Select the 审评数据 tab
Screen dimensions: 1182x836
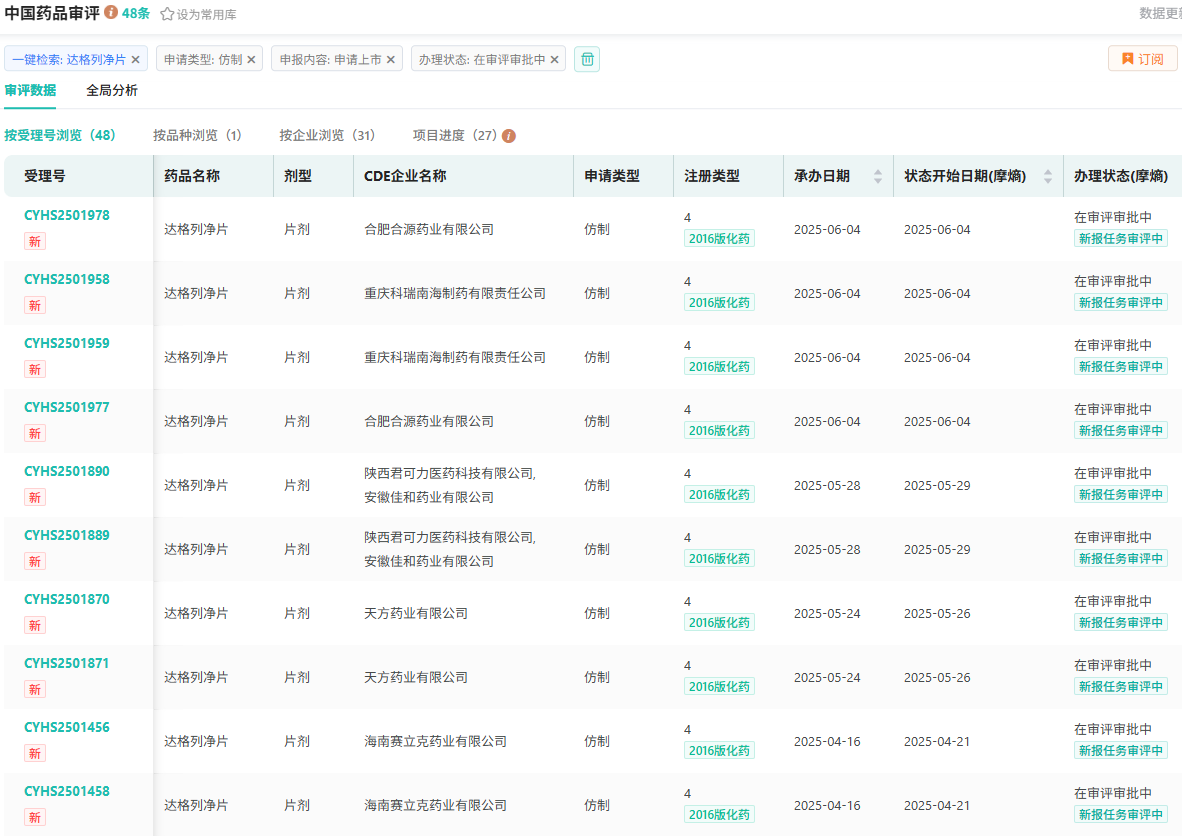pyautogui.click(x=30, y=90)
